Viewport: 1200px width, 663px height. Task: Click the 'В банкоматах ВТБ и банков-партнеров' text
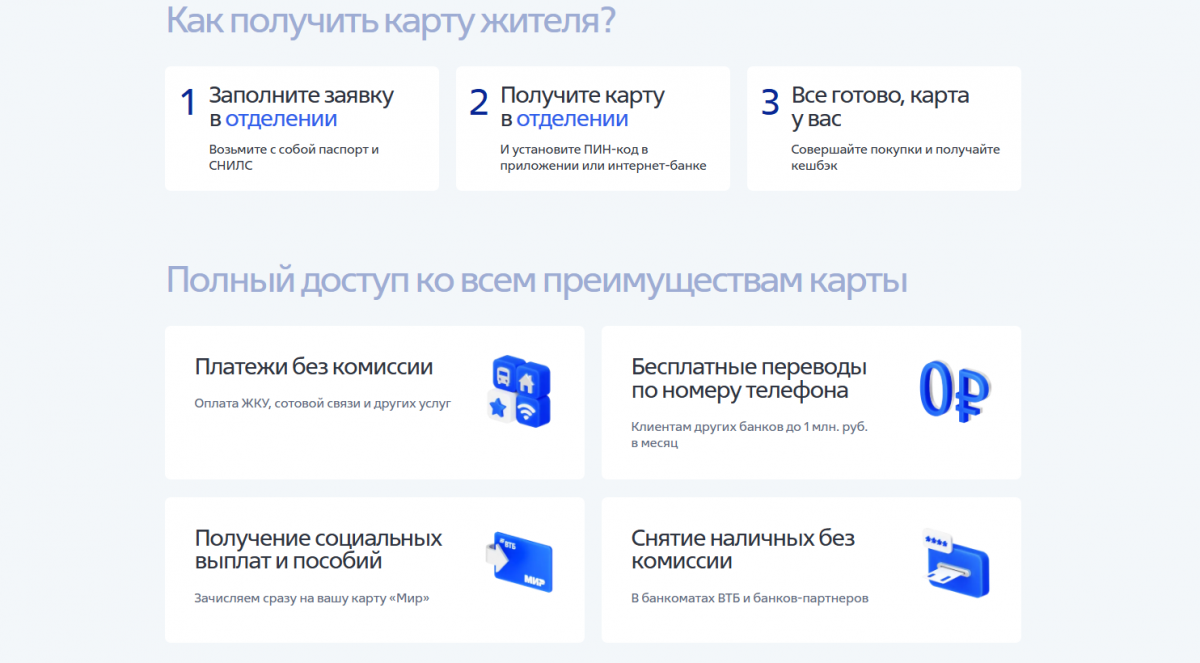[750, 598]
